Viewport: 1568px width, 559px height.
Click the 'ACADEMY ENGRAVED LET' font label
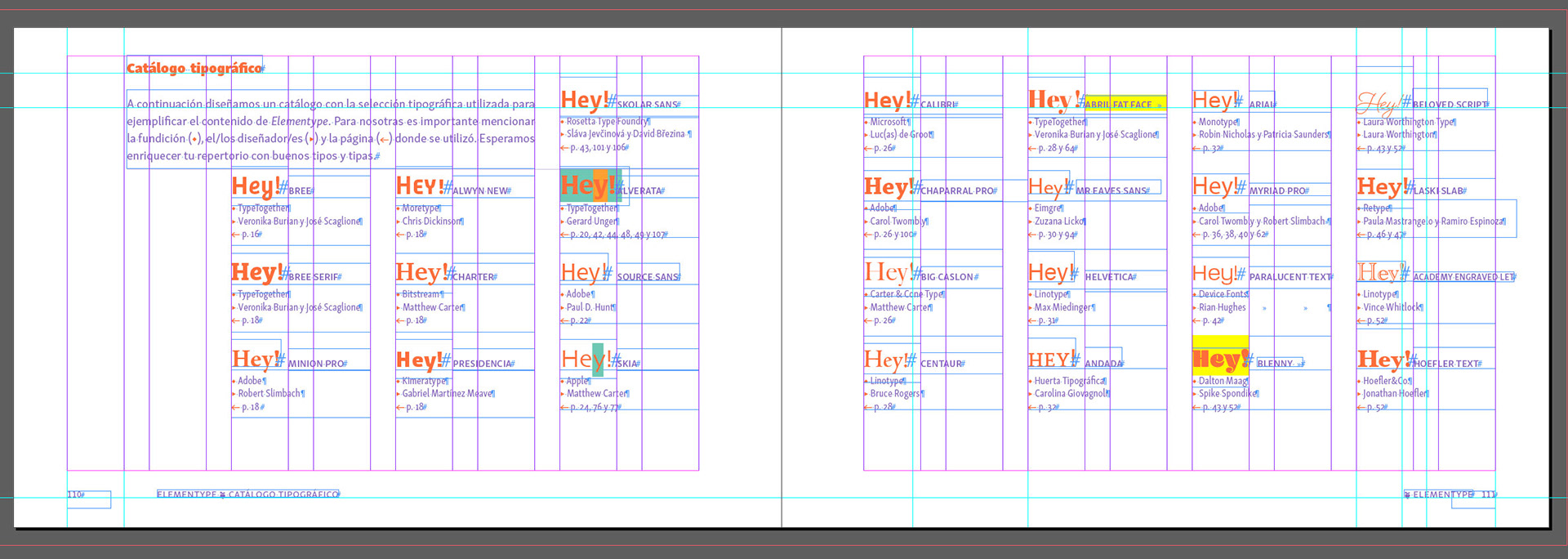[x=1463, y=277]
